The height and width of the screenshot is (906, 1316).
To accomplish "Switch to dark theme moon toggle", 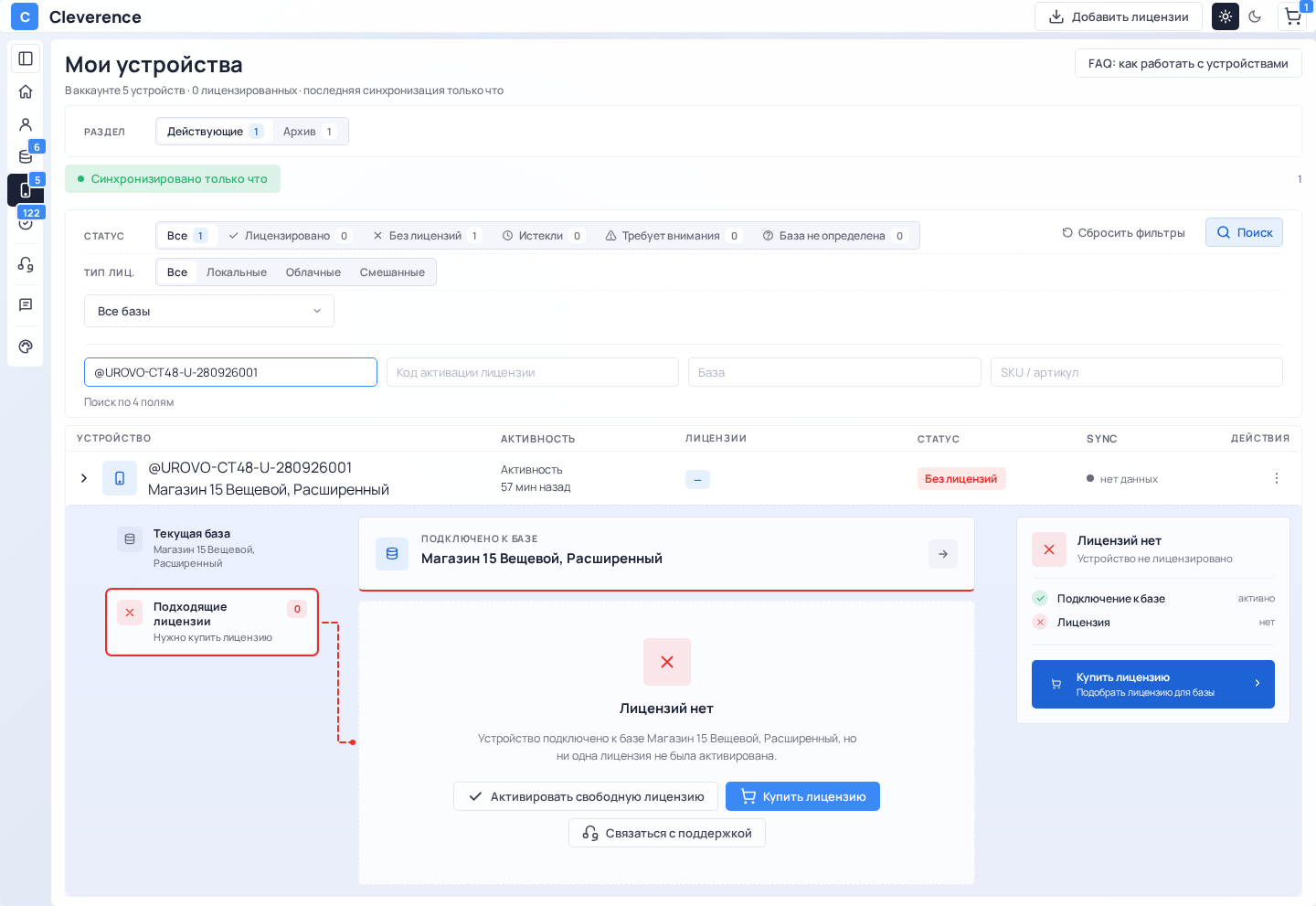I will (x=1255, y=16).
